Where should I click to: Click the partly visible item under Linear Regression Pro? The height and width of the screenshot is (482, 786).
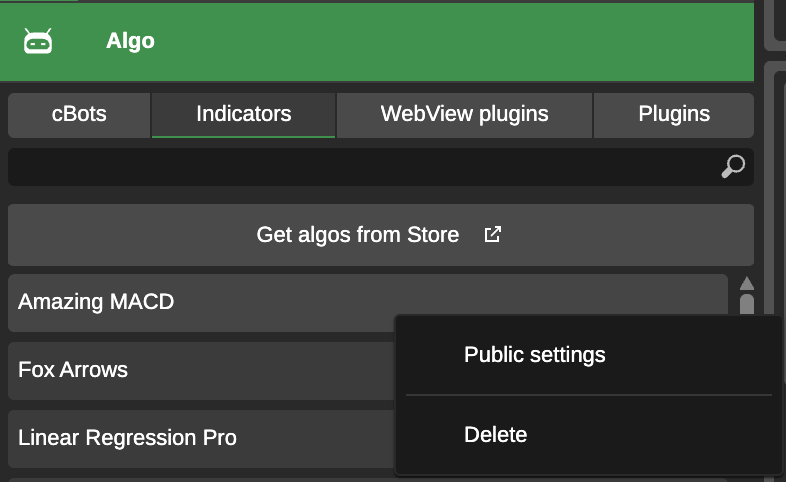point(201,480)
